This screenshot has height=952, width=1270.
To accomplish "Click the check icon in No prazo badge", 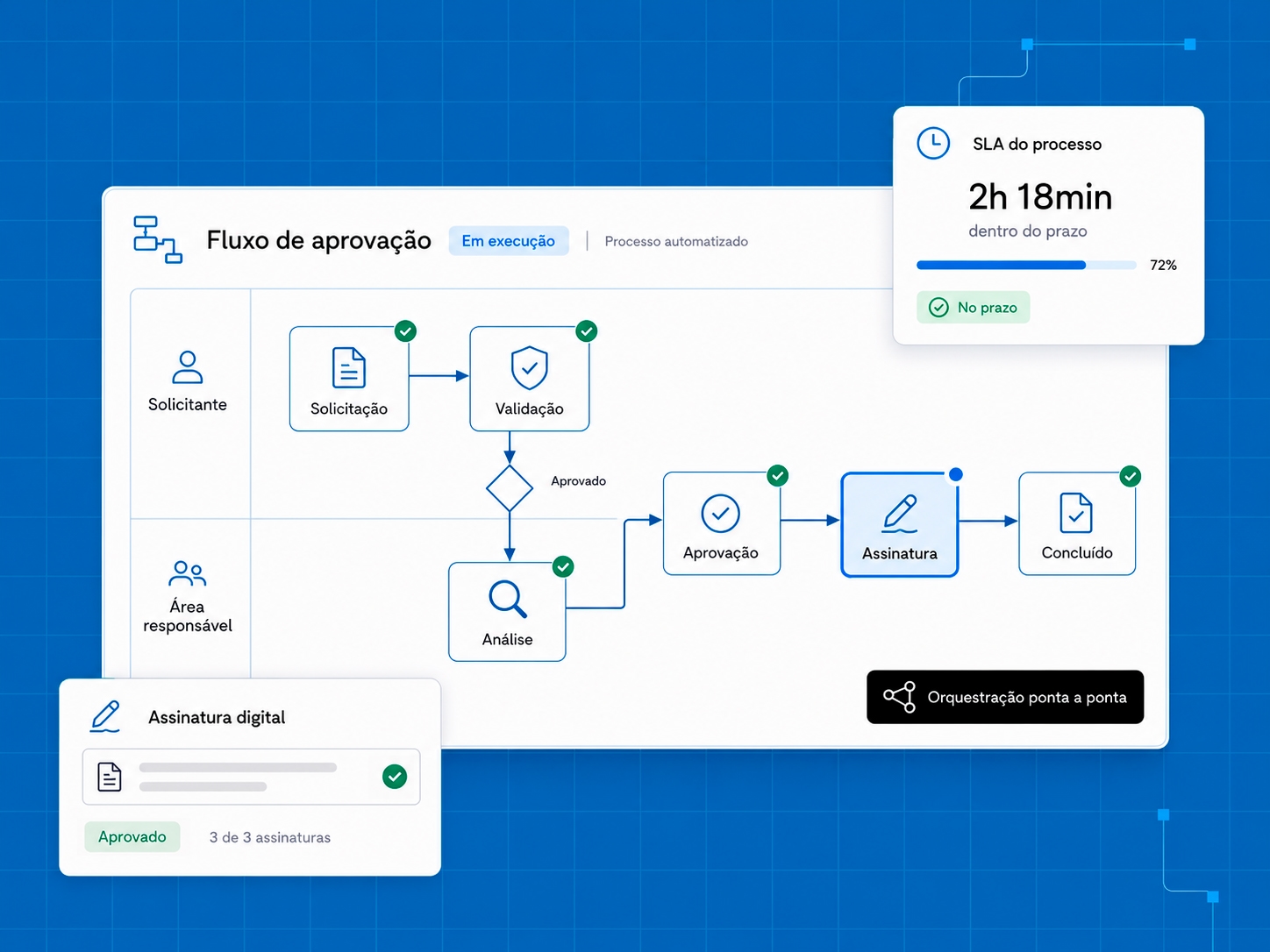I will tap(938, 308).
